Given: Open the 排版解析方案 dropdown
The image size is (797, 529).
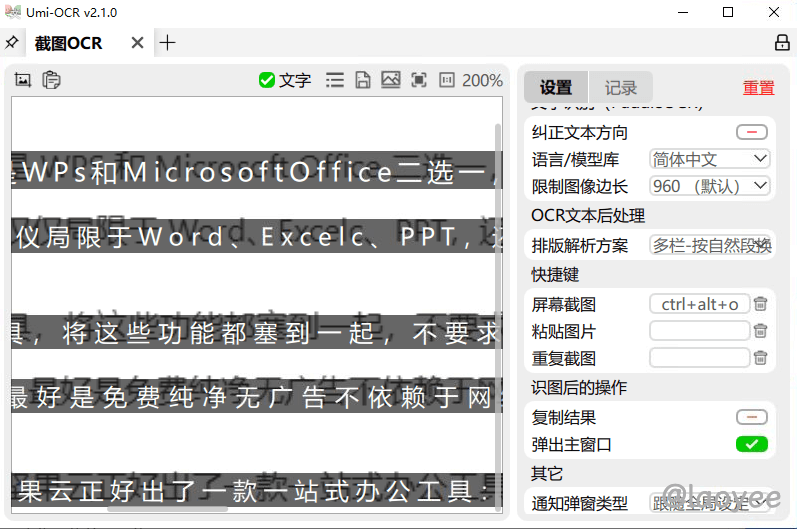Looking at the screenshot, I should coord(711,245).
